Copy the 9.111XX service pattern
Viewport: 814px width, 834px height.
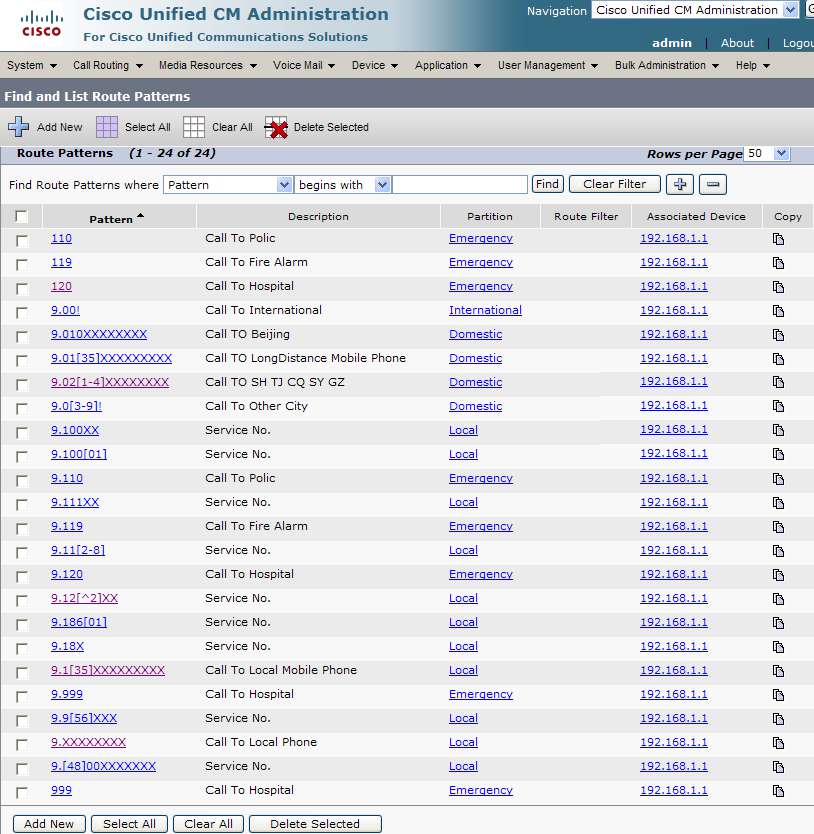pyautogui.click(x=778, y=503)
